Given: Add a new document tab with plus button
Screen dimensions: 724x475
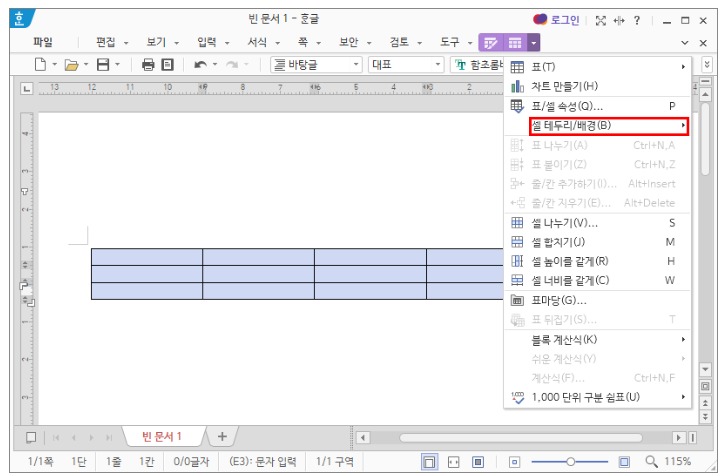Looking at the screenshot, I should click(x=222, y=436).
